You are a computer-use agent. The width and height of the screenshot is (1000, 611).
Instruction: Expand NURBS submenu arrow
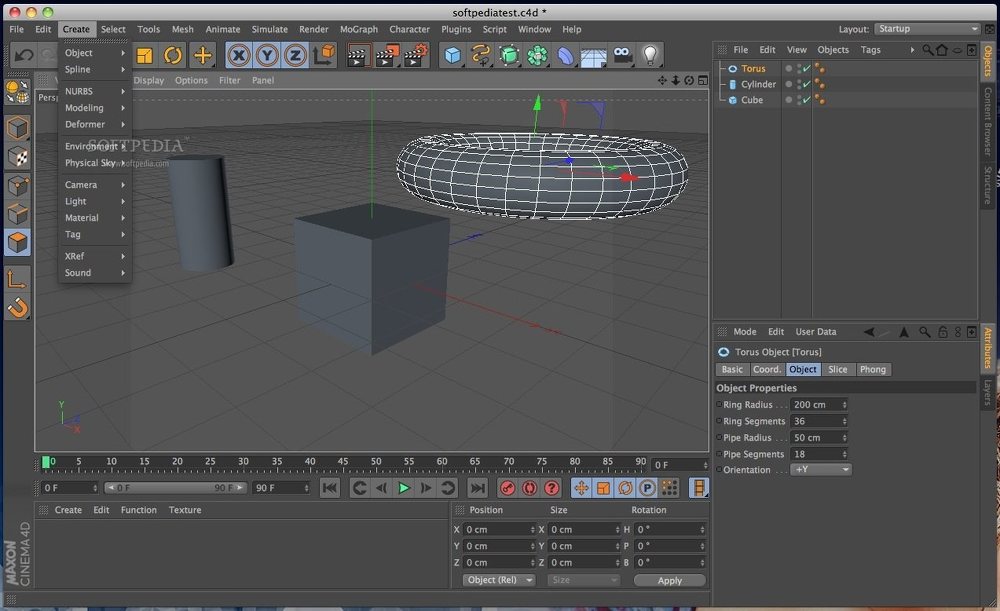pyautogui.click(x=123, y=92)
